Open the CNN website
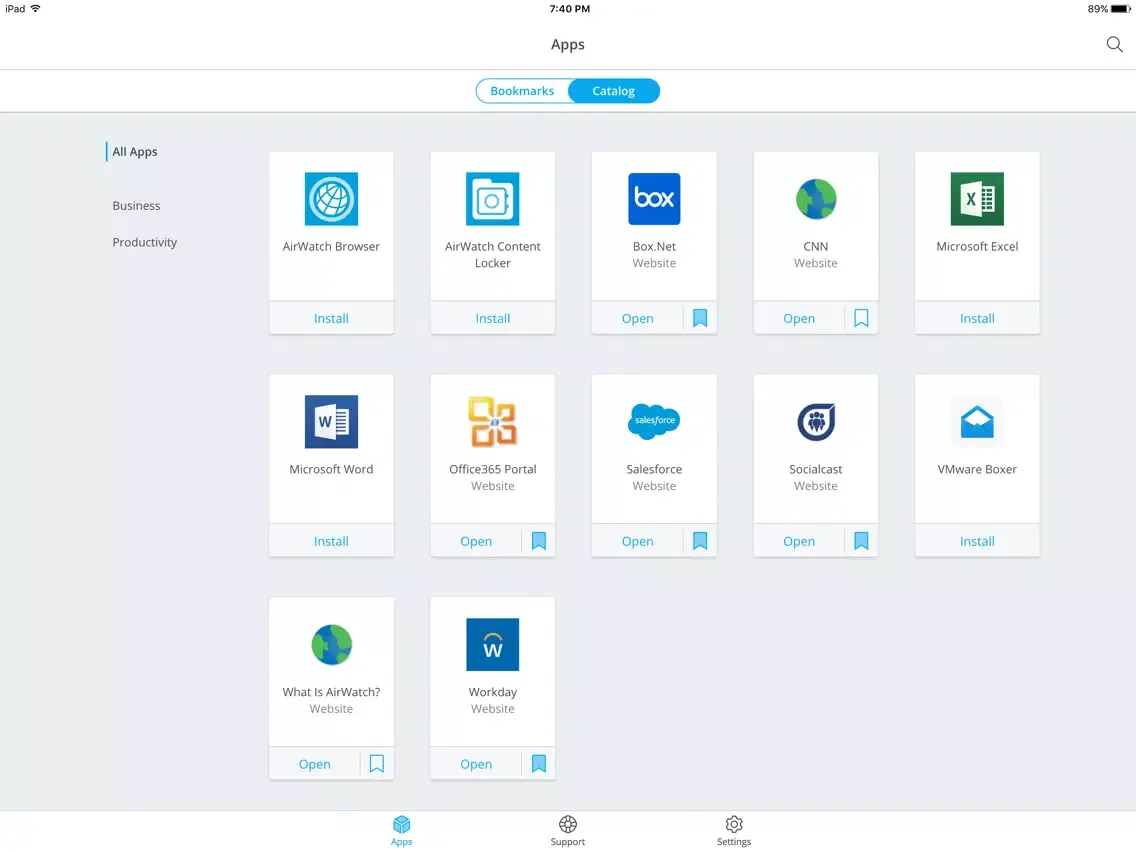Image resolution: width=1136 pixels, height=852 pixels. [x=799, y=318]
